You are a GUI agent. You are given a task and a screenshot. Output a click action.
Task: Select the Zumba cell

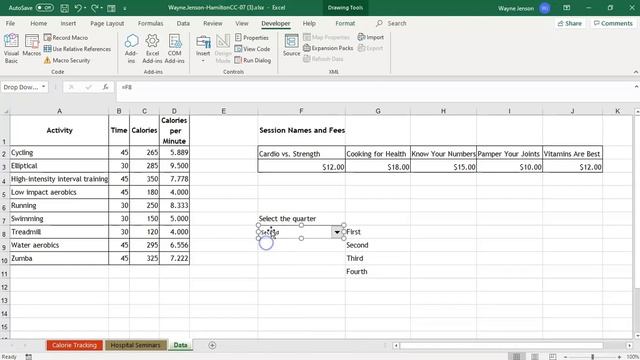[x=59, y=258]
